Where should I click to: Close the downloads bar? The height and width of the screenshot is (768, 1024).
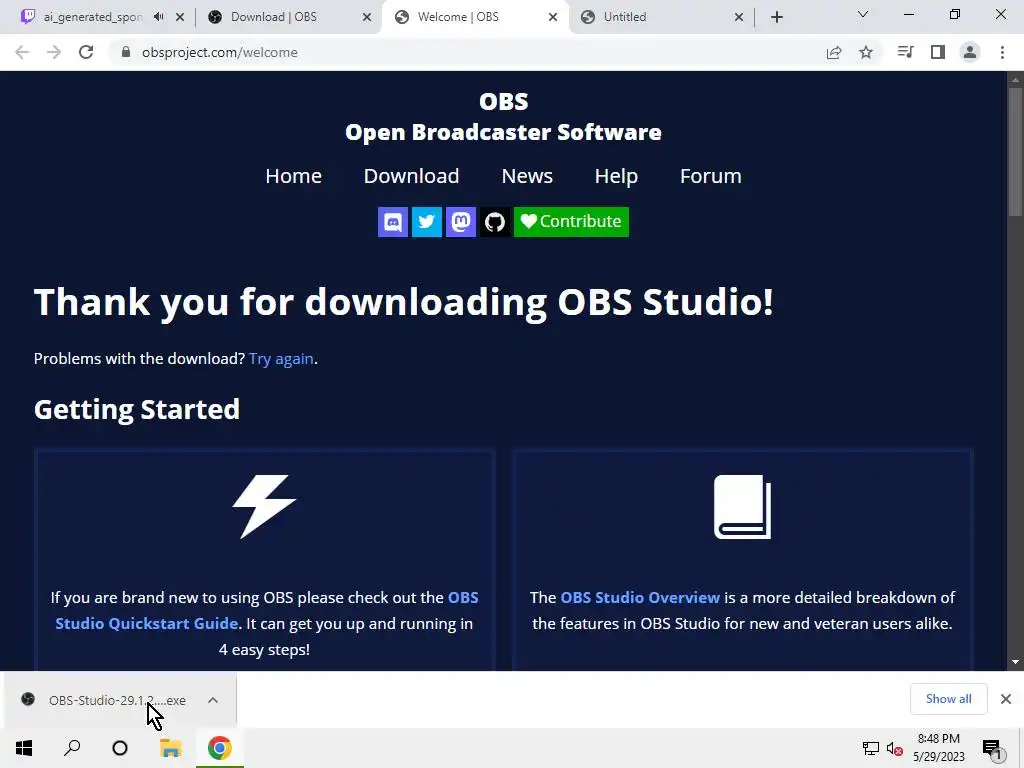(1006, 699)
